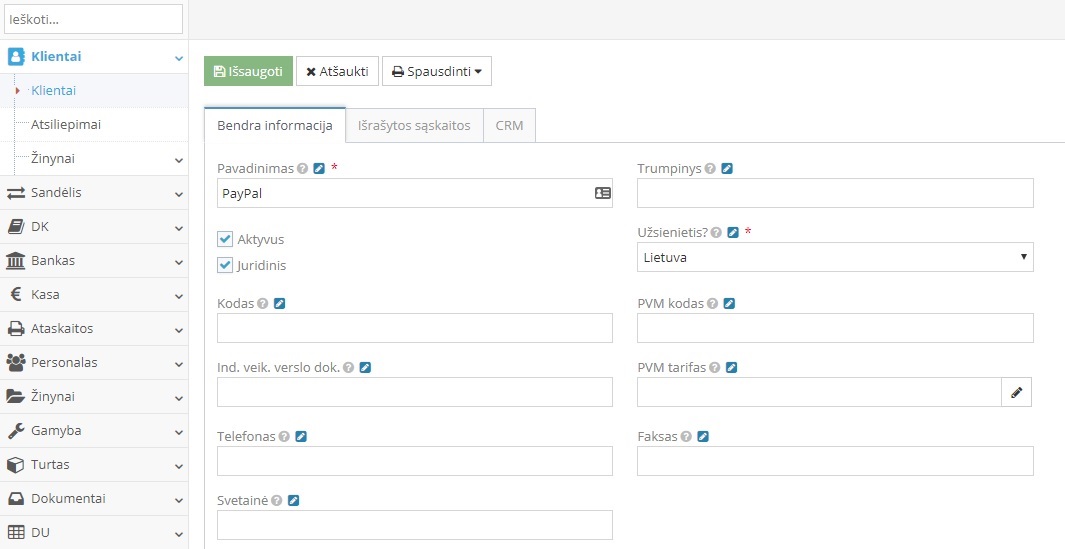Click the contact card icon in PayPal field

click(x=602, y=193)
